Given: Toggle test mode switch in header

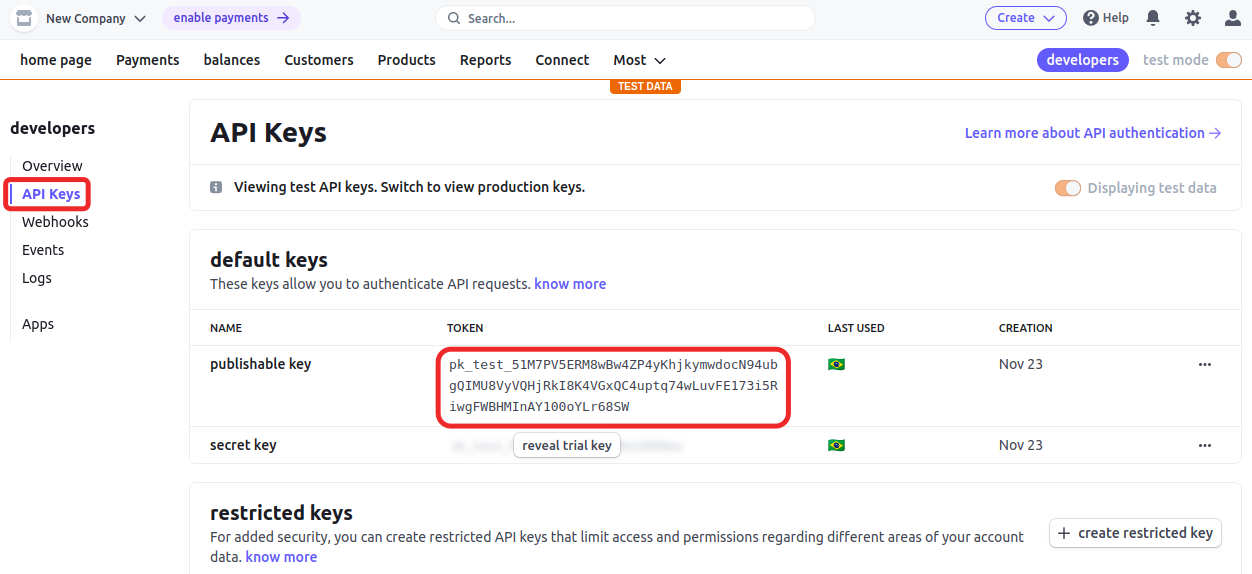Looking at the screenshot, I should tap(1229, 60).
